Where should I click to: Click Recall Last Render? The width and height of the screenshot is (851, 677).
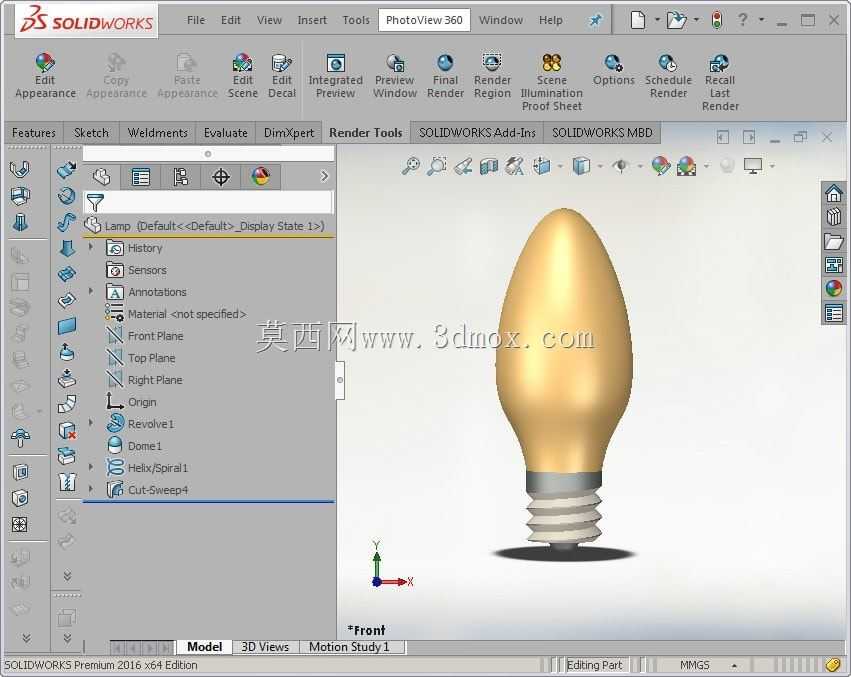[720, 83]
